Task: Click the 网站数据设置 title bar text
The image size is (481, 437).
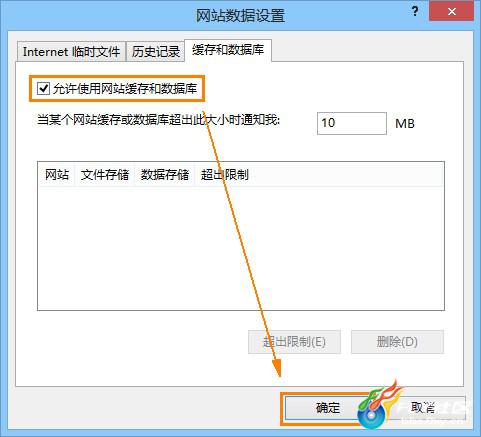Action: tap(240, 15)
